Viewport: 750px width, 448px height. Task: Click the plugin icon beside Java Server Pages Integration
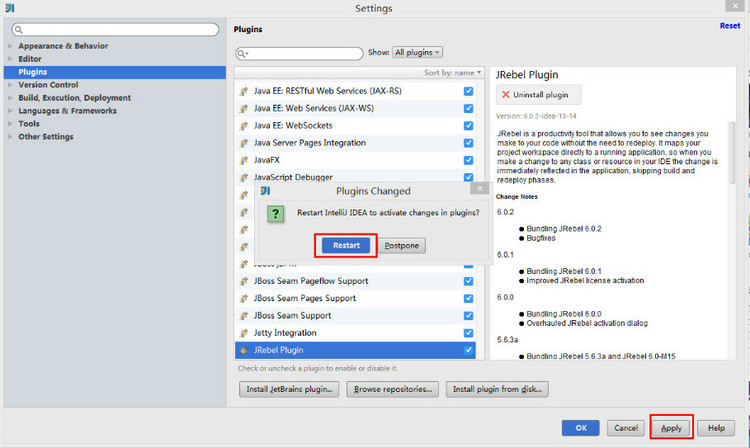pos(244,142)
